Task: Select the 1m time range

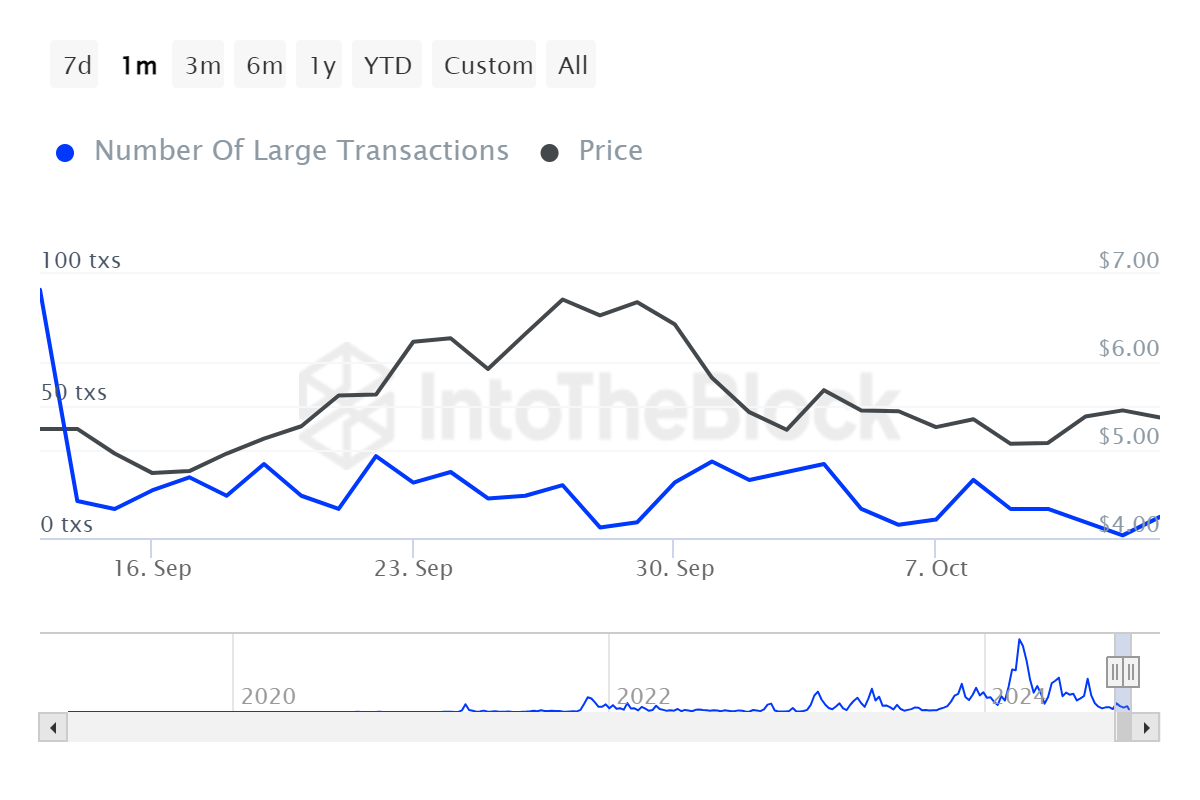Action: coord(138,65)
